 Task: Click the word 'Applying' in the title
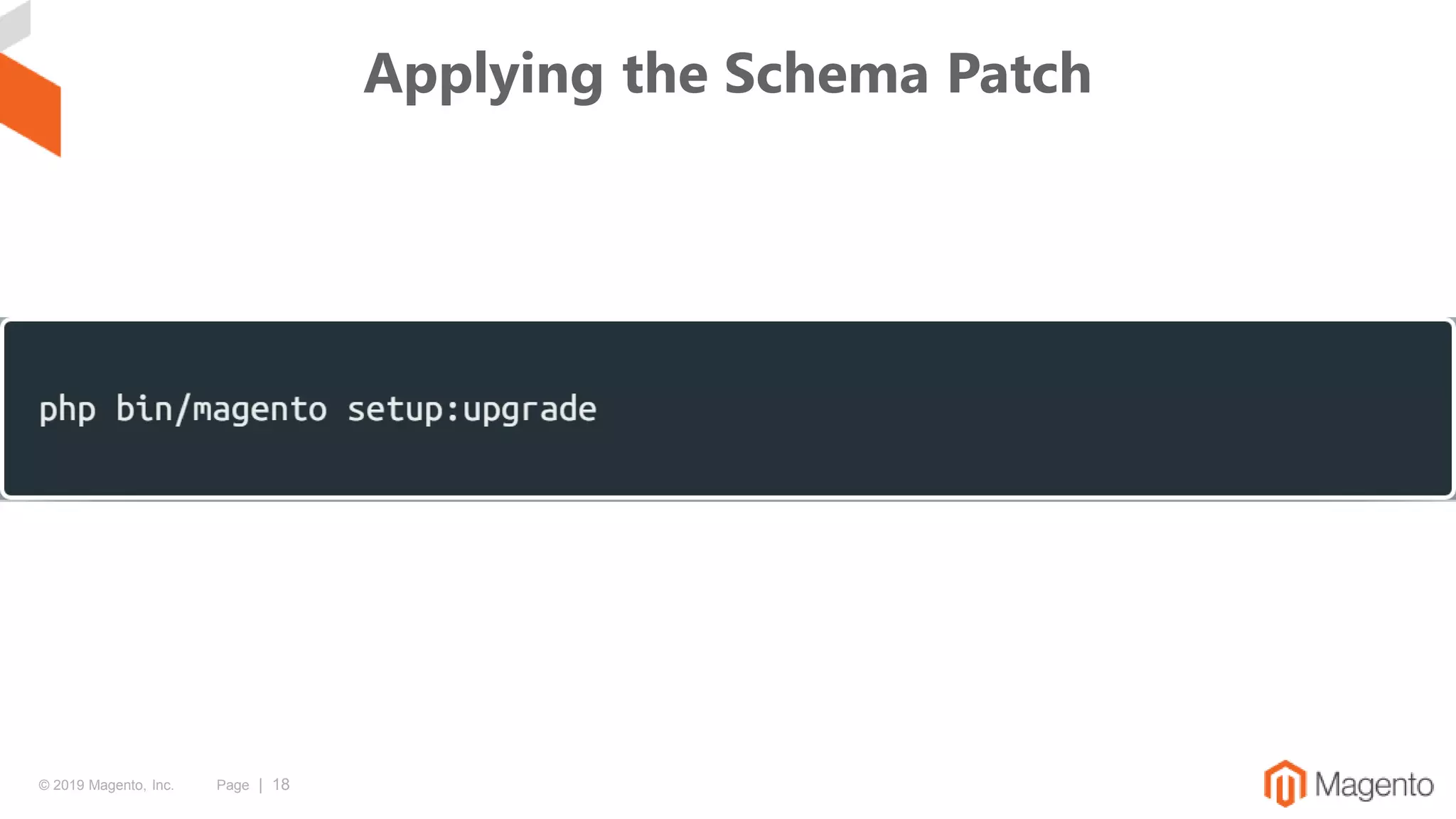(483, 75)
